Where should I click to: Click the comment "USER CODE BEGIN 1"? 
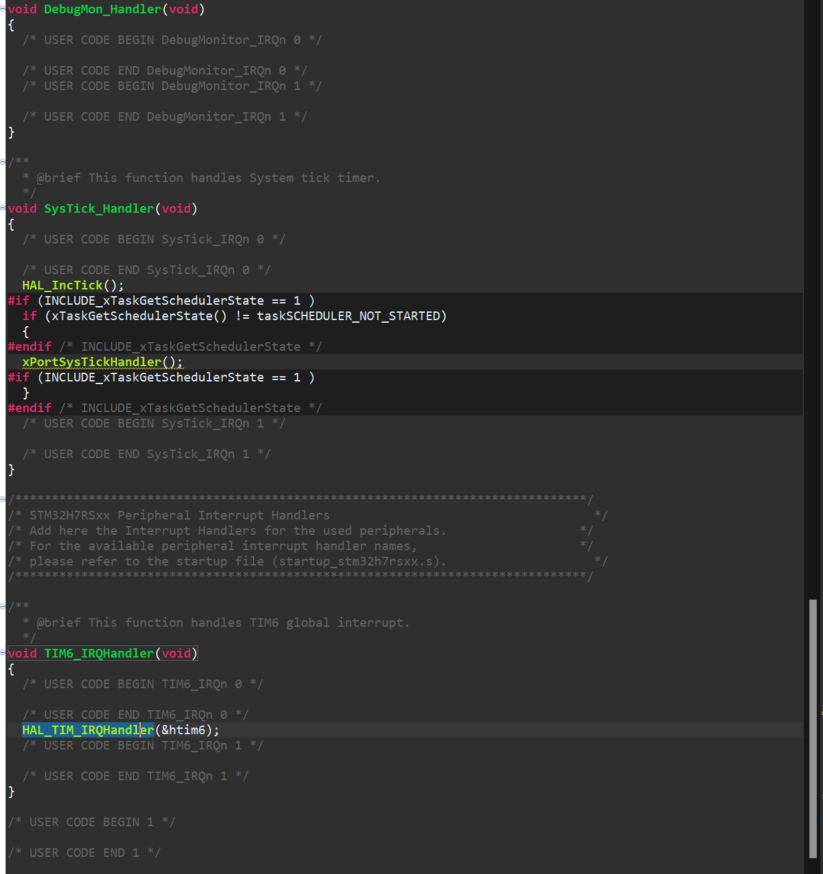coord(91,822)
